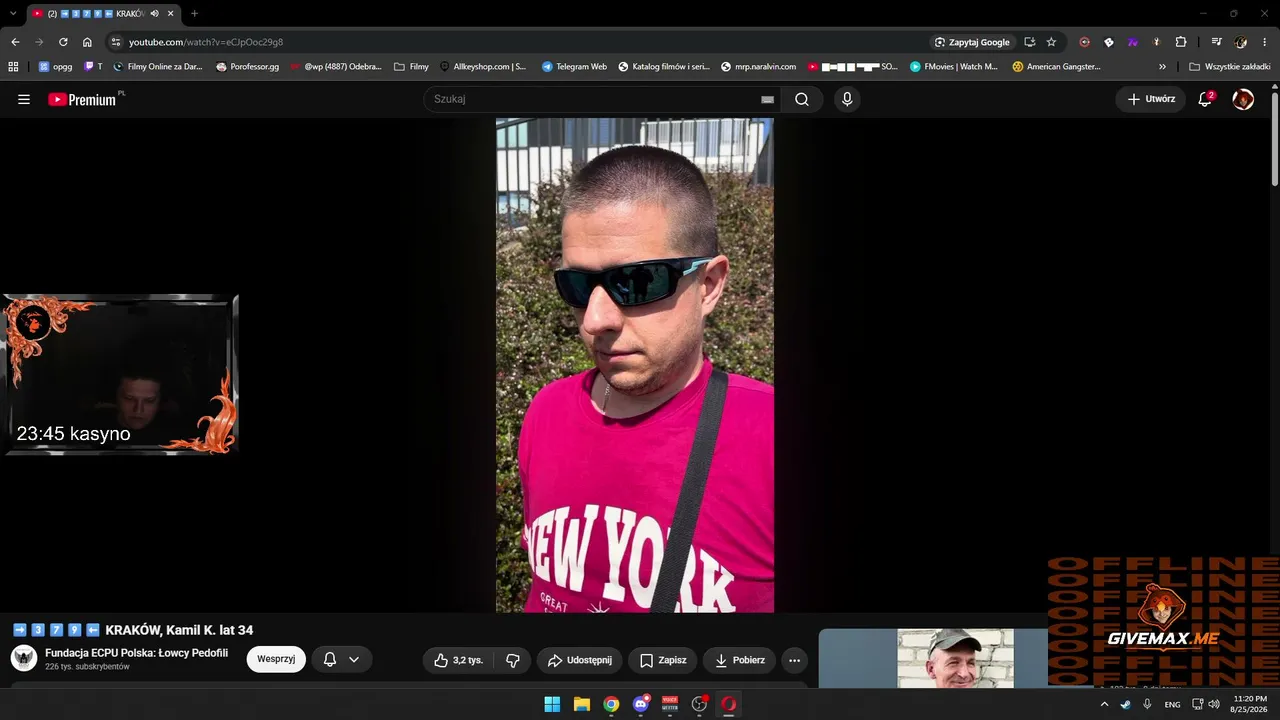Open American Gangster... bookmark
The width and height of the screenshot is (1280, 720).
point(1056,67)
